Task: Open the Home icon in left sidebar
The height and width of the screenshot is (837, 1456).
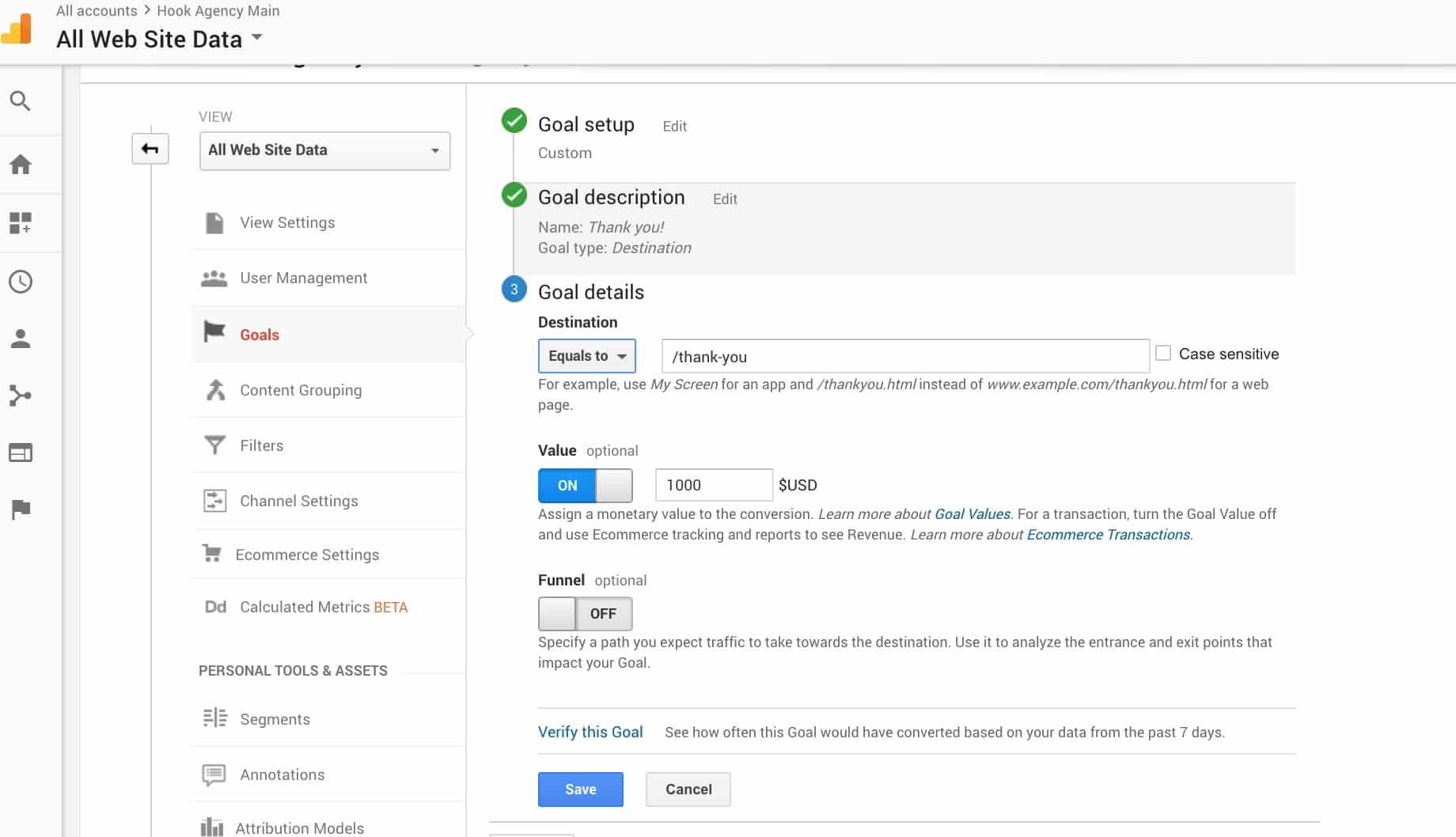Action: (x=21, y=165)
